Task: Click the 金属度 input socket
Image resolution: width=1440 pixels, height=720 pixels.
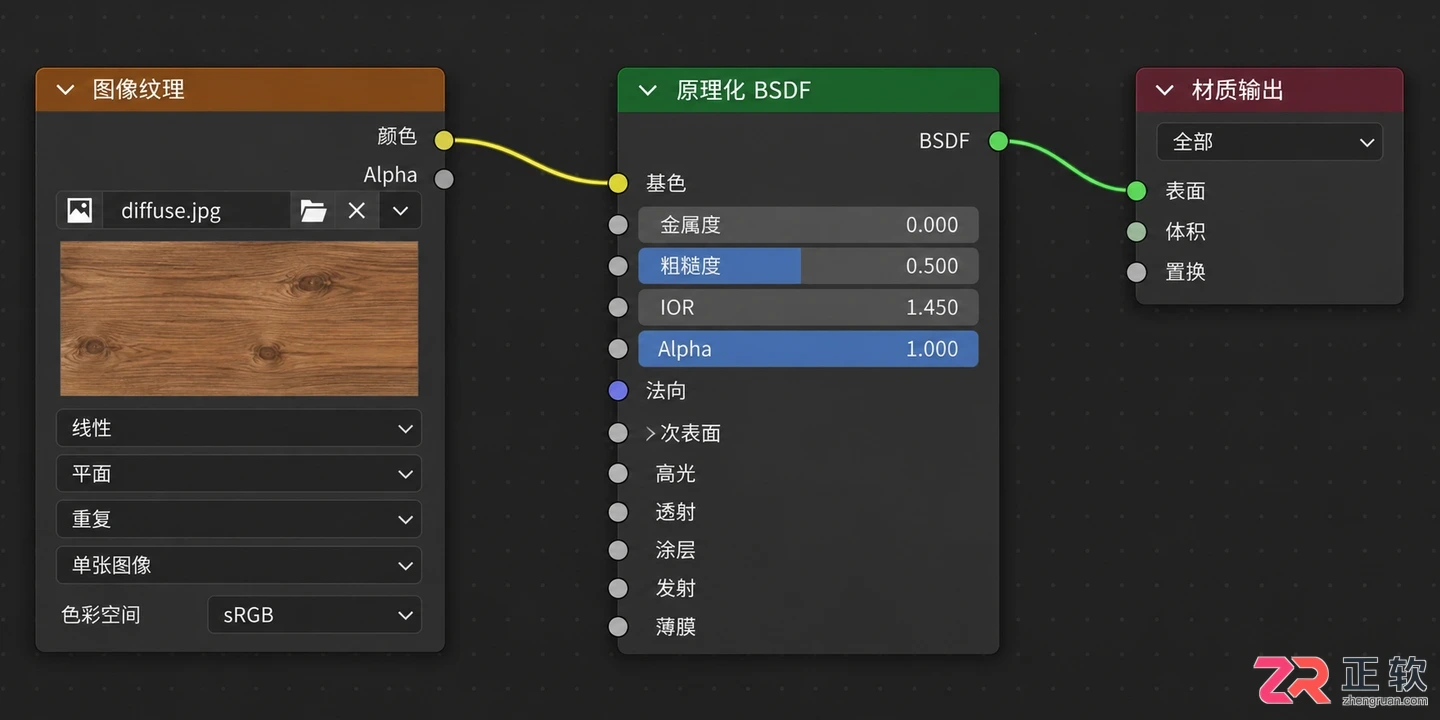Action: [x=618, y=225]
